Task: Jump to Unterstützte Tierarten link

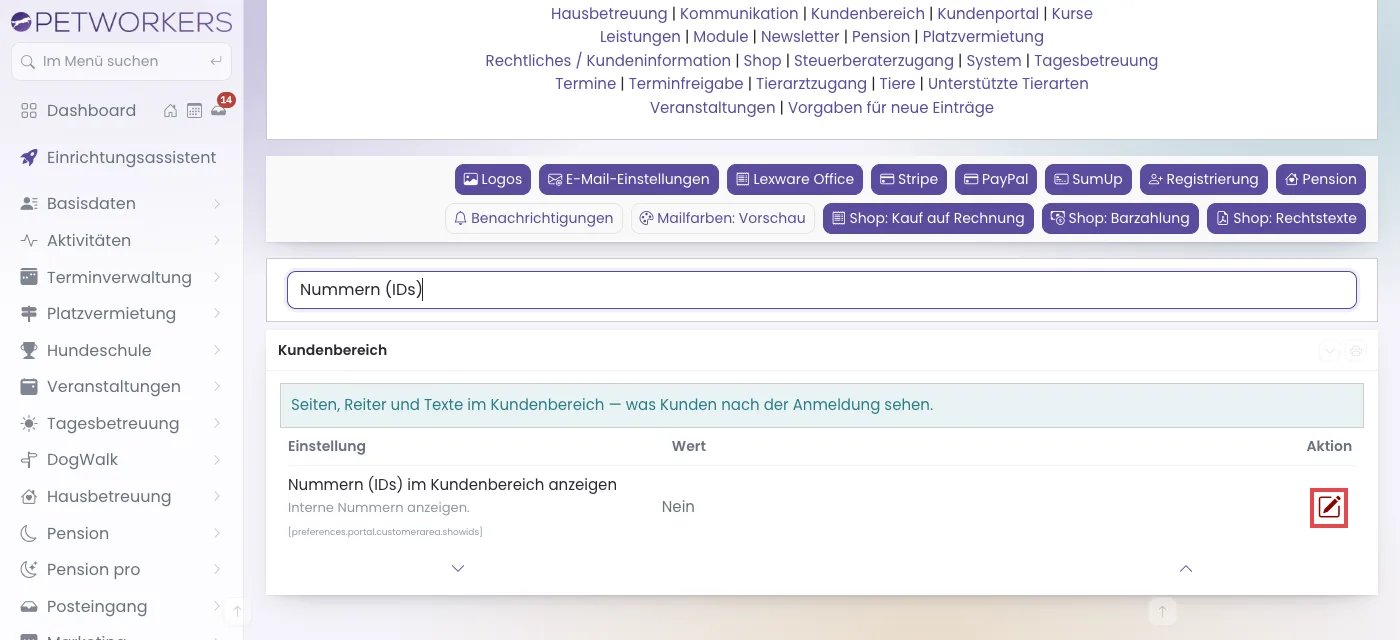Action: [x=1008, y=84]
